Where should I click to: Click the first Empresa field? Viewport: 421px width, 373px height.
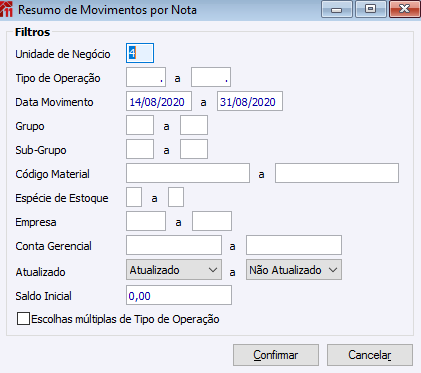click(146, 221)
